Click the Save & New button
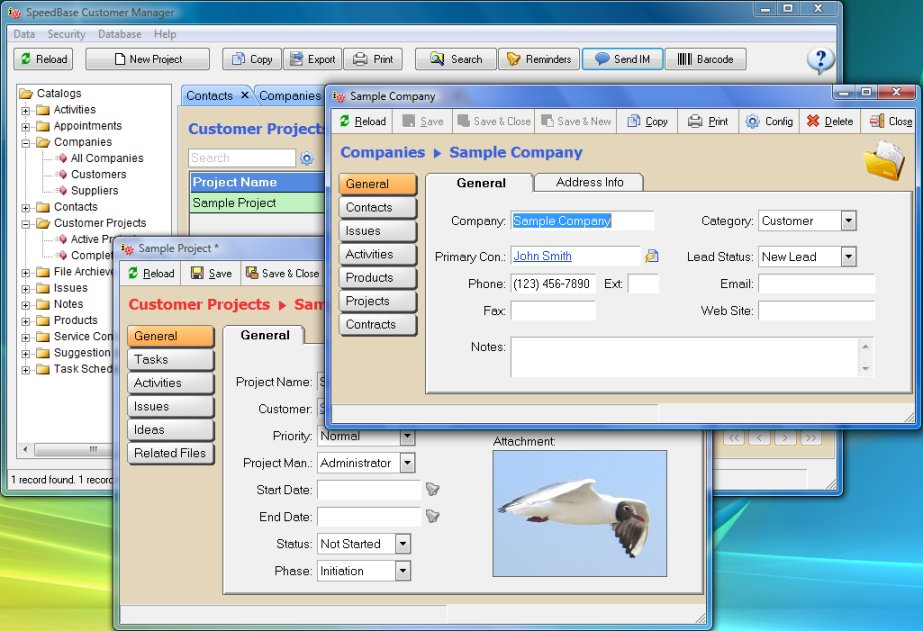This screenshot has width=923, height=631. [576, 120]
